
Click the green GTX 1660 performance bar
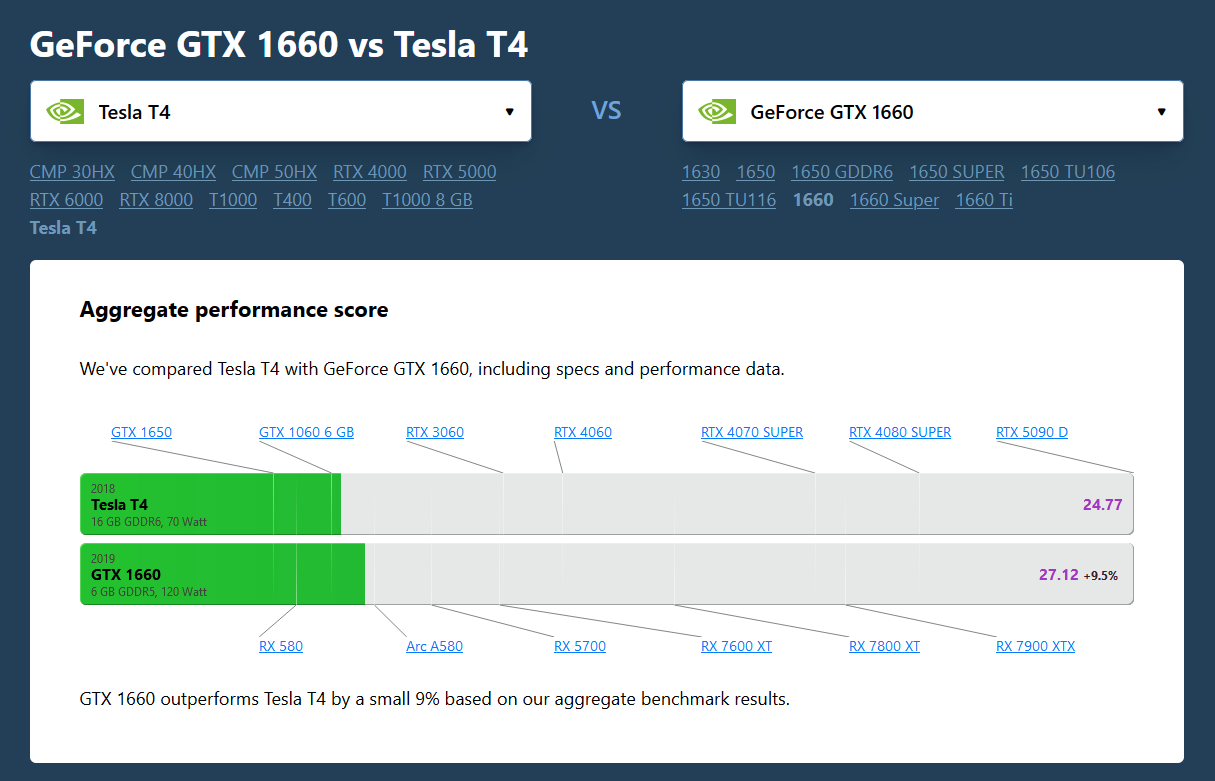tap(223, 574)
